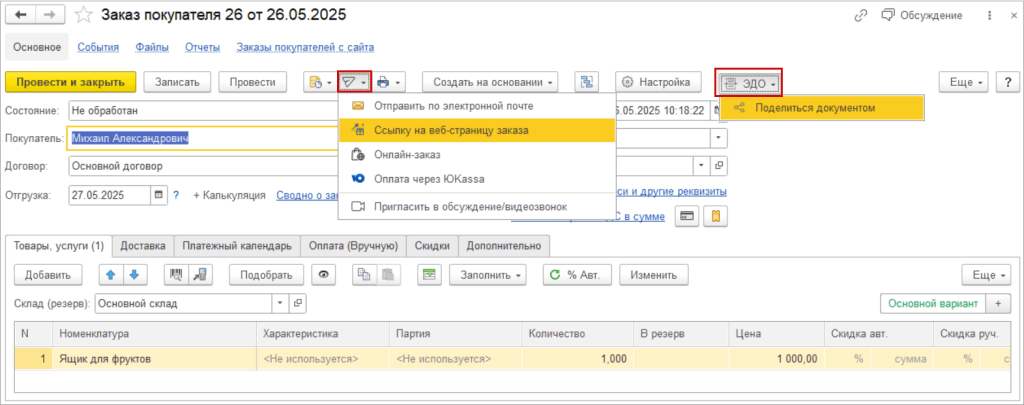The height and width of the screenshot is (405, 1024).
Task: Toggle the % Авт. automatic discount button
Action: (576, 275)
